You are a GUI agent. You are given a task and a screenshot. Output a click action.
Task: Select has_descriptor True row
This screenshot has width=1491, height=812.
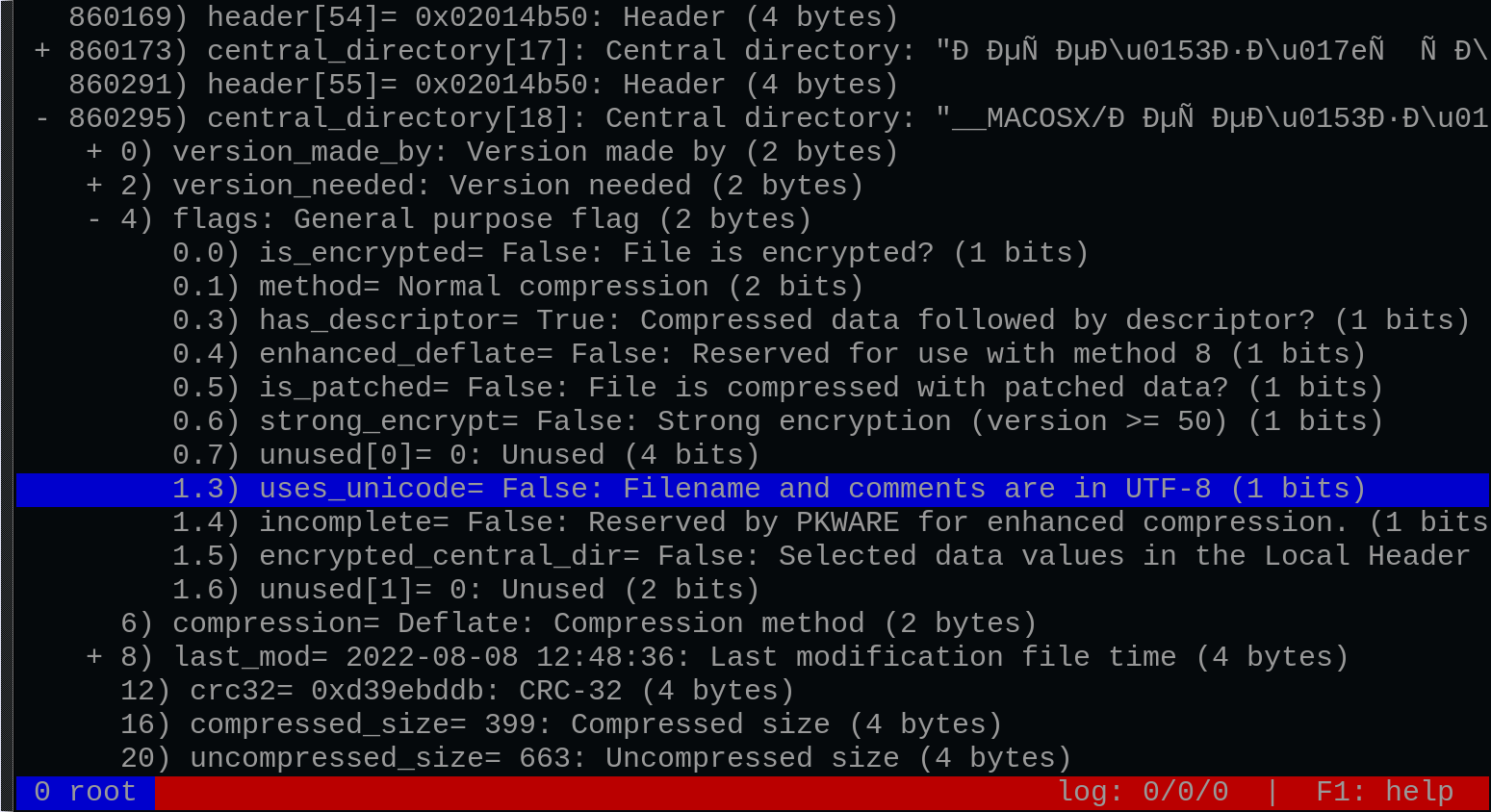[x=753, y=320]
